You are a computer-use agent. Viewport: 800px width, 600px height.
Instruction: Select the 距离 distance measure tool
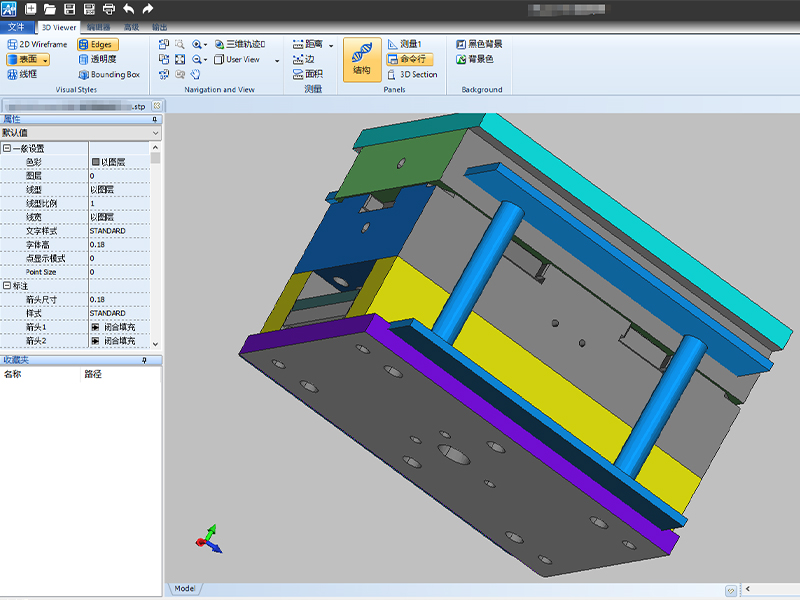click(308, 45)
